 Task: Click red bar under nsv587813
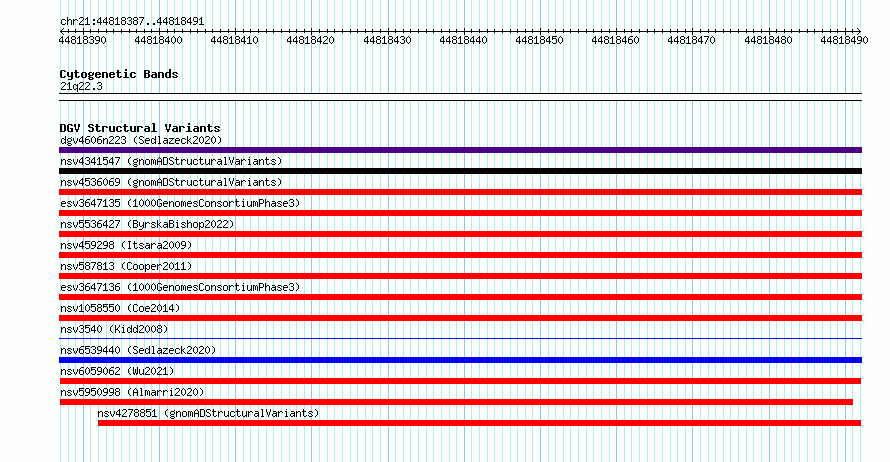tap(460, 276)
